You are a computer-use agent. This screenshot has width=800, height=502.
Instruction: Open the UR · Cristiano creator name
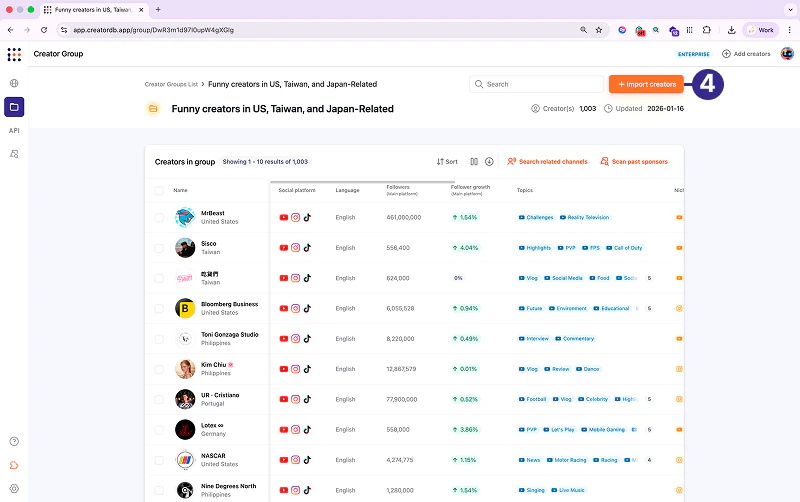220,395
